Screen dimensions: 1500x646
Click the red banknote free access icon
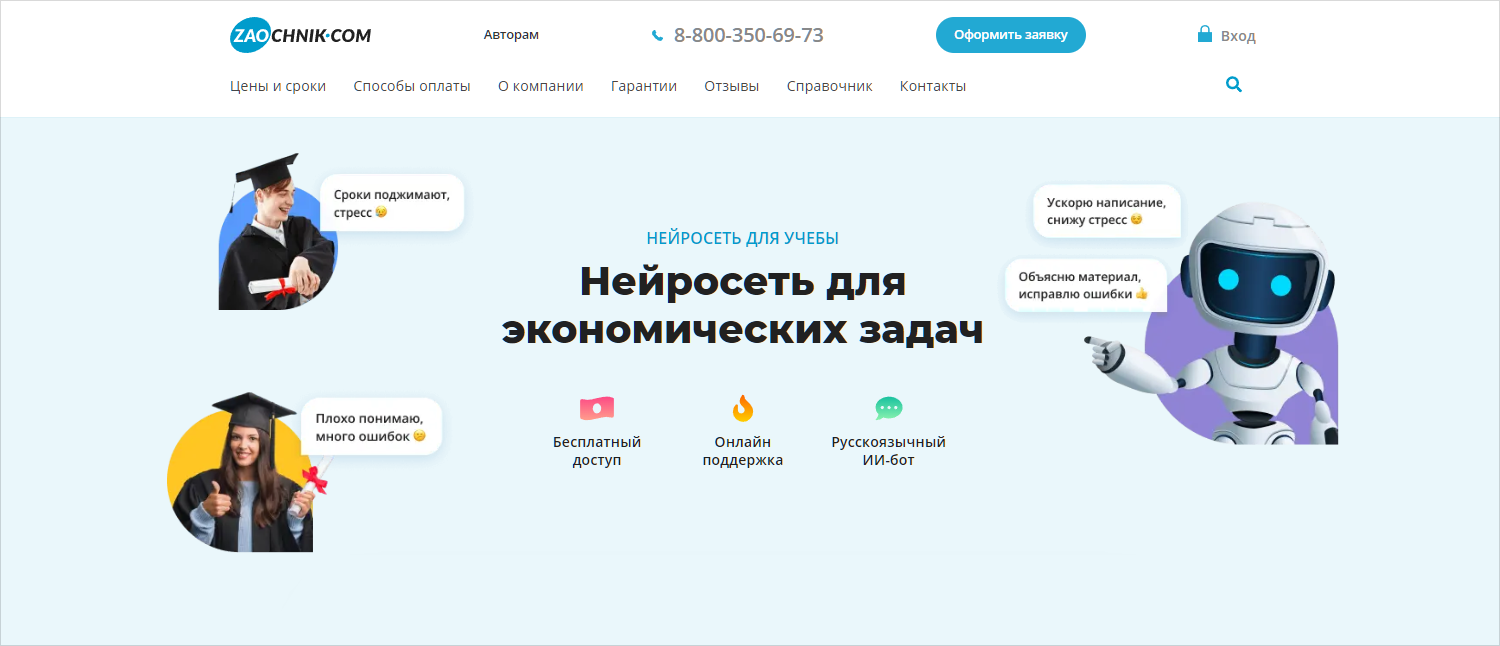pos(596,408)
